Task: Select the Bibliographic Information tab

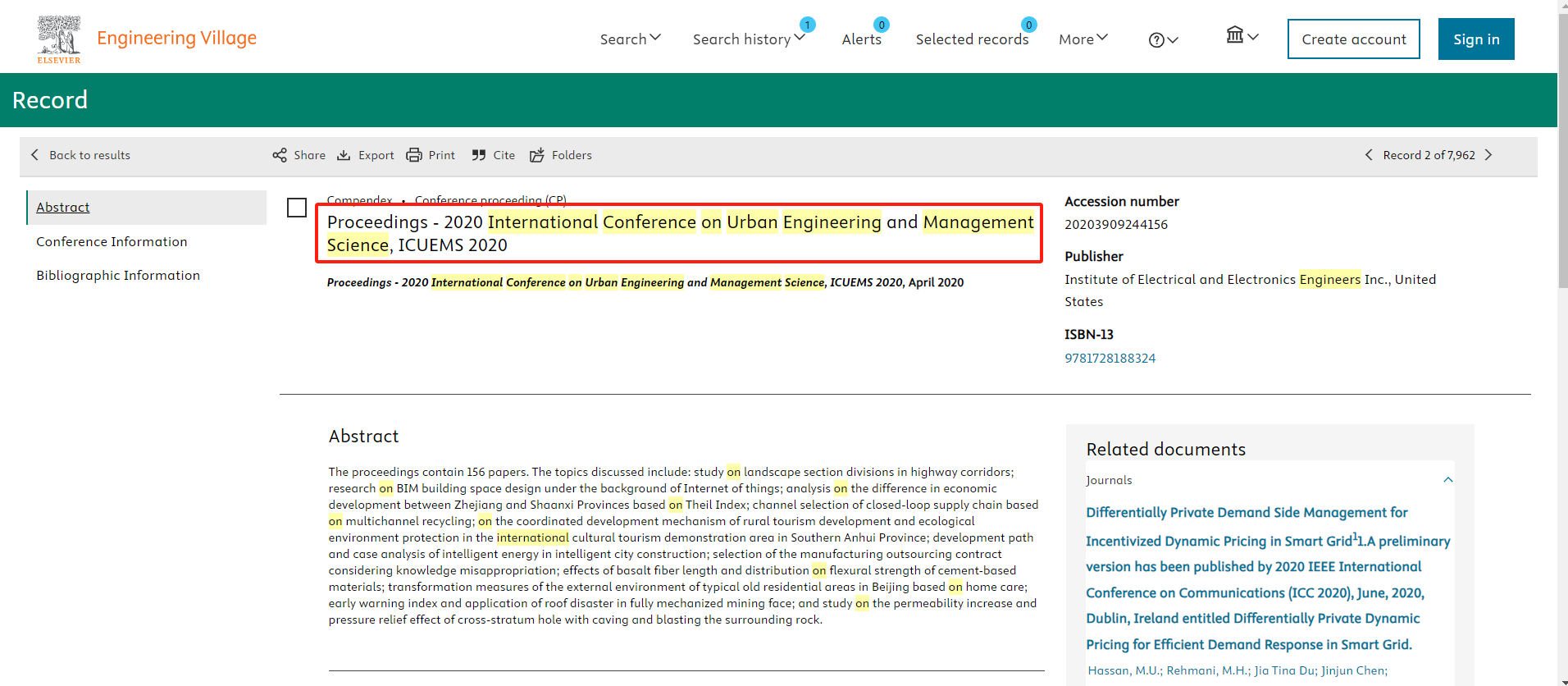Action: click(118, 275)
